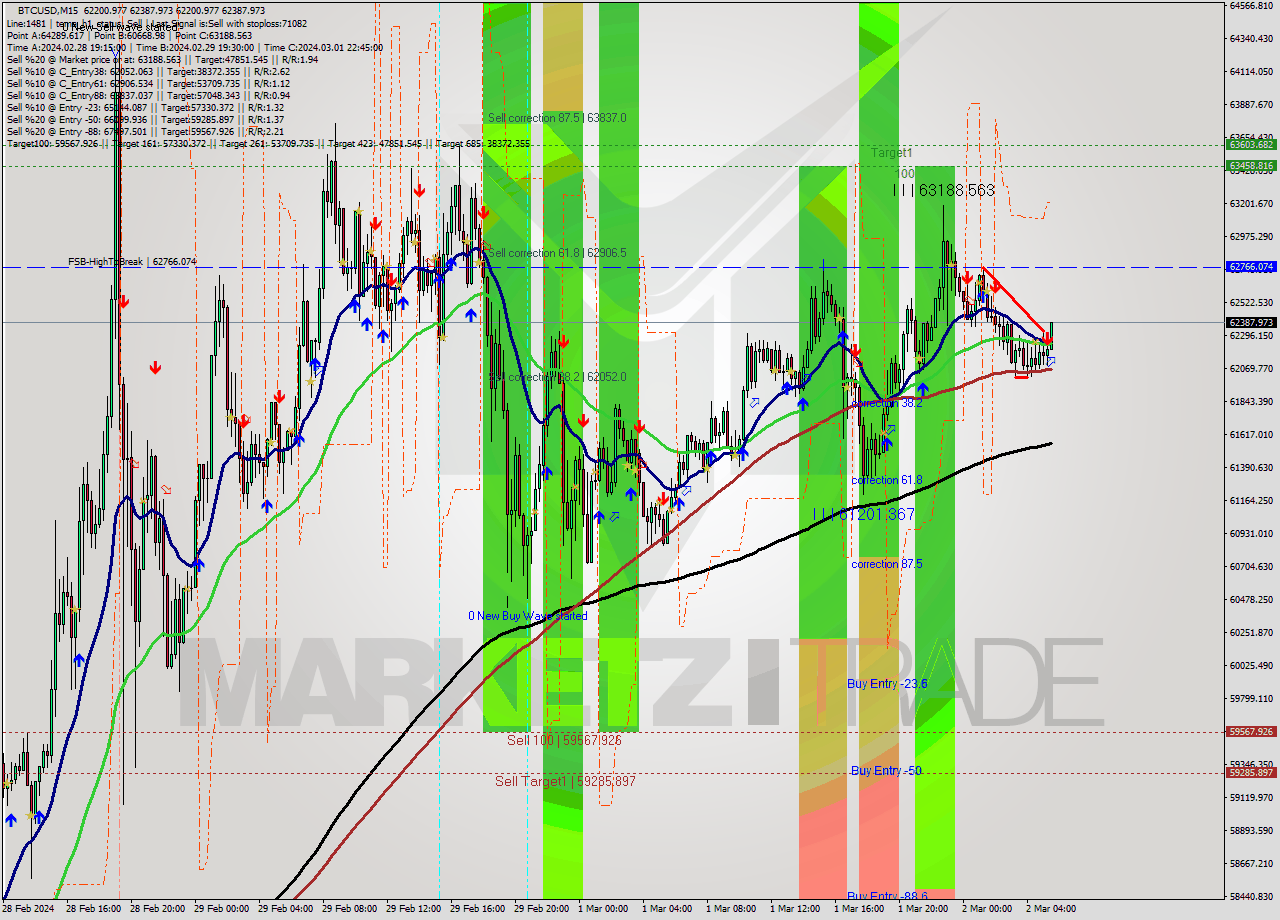
Task: Click the 'Buy Entry -23.6' label
Action: [887, 684]
